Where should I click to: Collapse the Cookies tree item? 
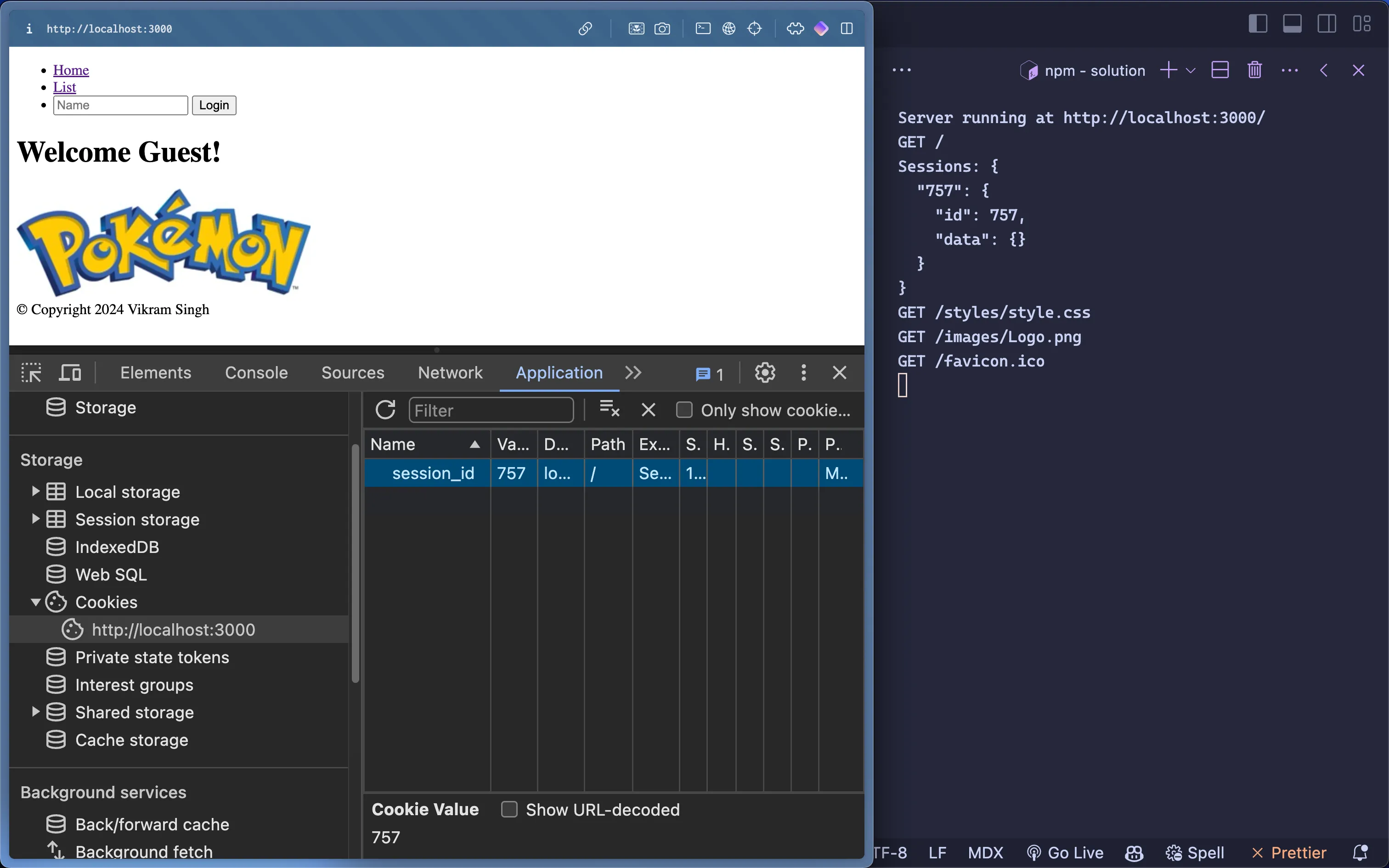click(35, 602)
